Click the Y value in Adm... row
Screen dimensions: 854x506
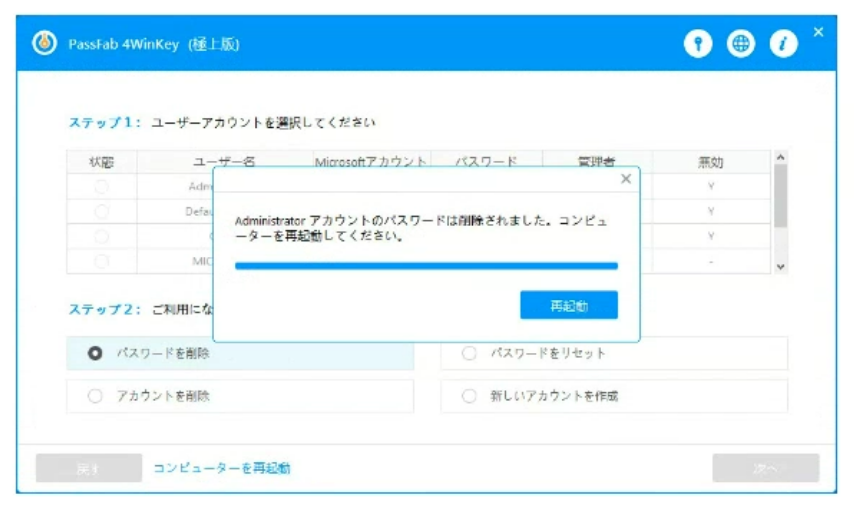click(x=711, y=186)
